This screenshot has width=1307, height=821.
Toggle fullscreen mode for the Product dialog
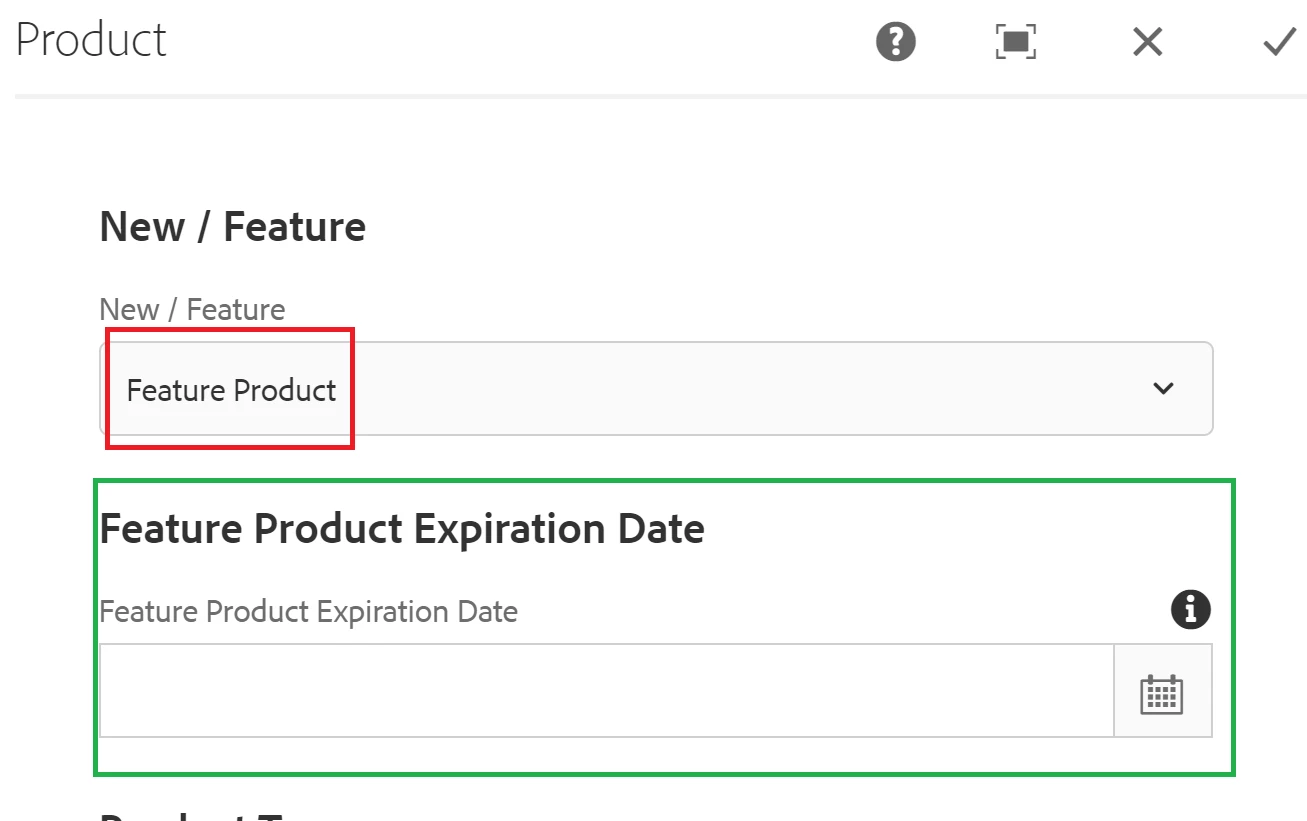pos(1015,42)
